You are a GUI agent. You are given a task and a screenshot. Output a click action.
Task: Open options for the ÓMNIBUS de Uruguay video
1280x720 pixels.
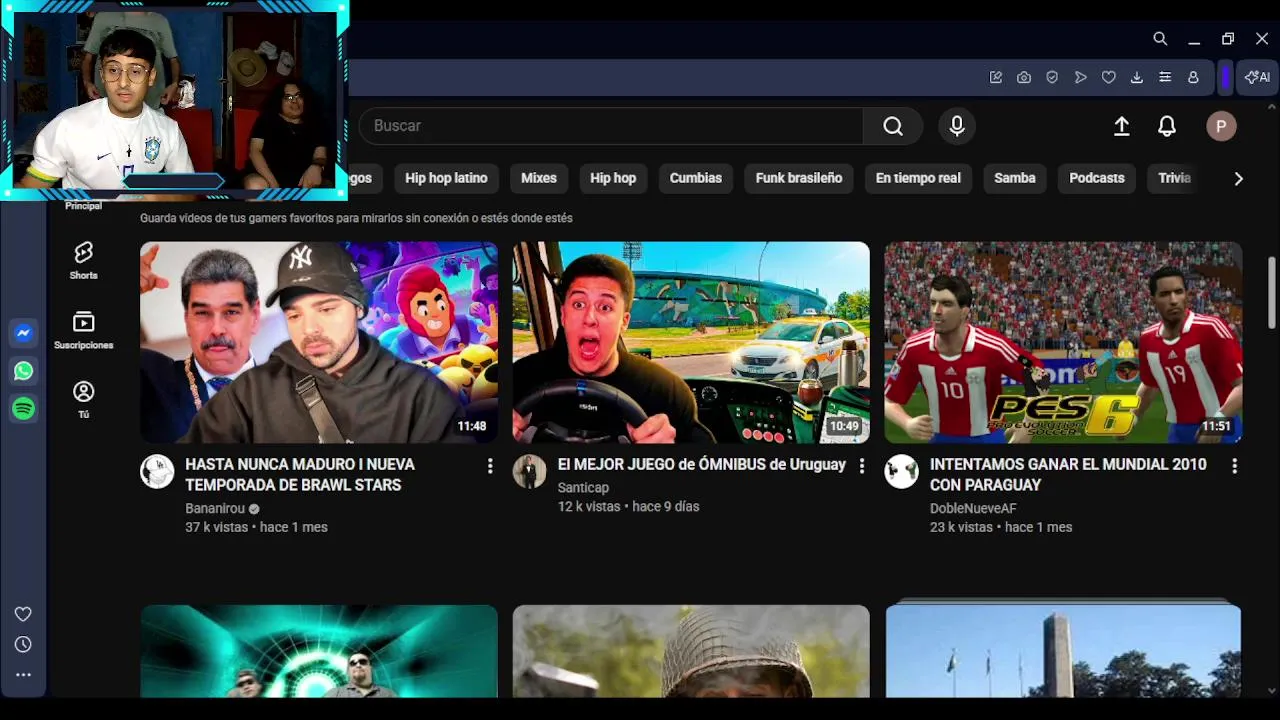click(862, 466)
